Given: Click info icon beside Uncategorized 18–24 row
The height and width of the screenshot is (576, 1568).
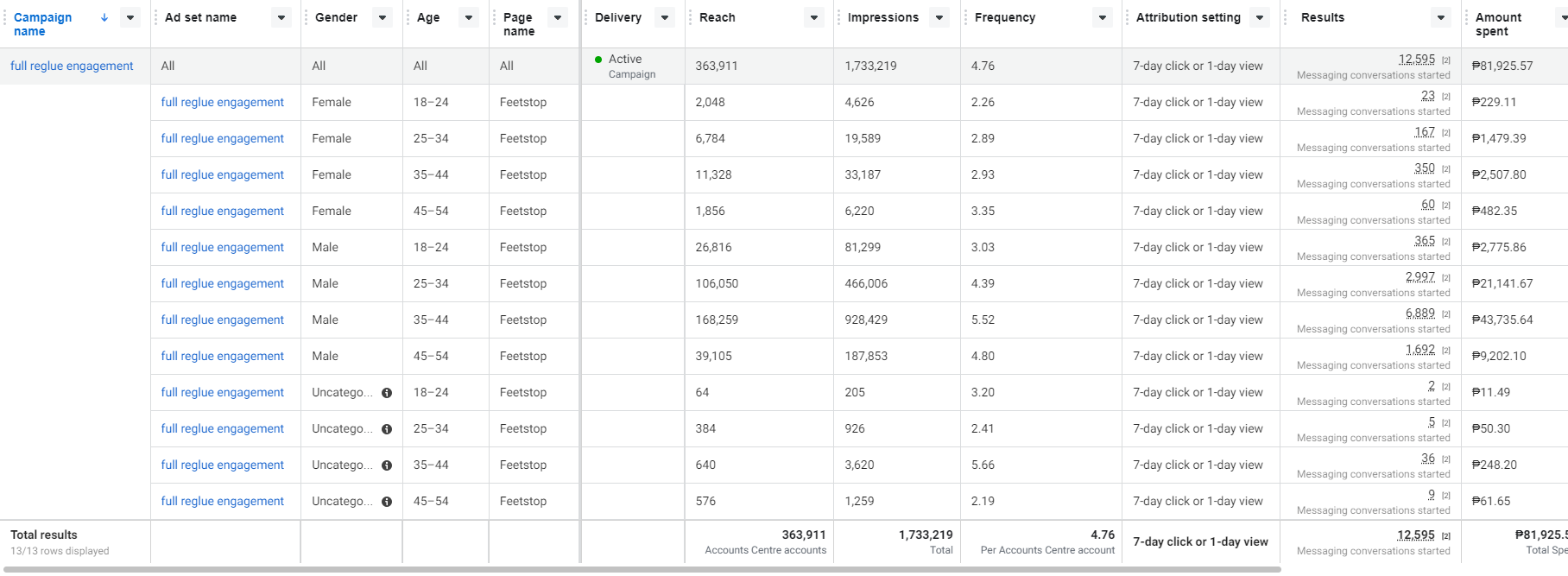Looking at the screenshot, I should [387, 393].
